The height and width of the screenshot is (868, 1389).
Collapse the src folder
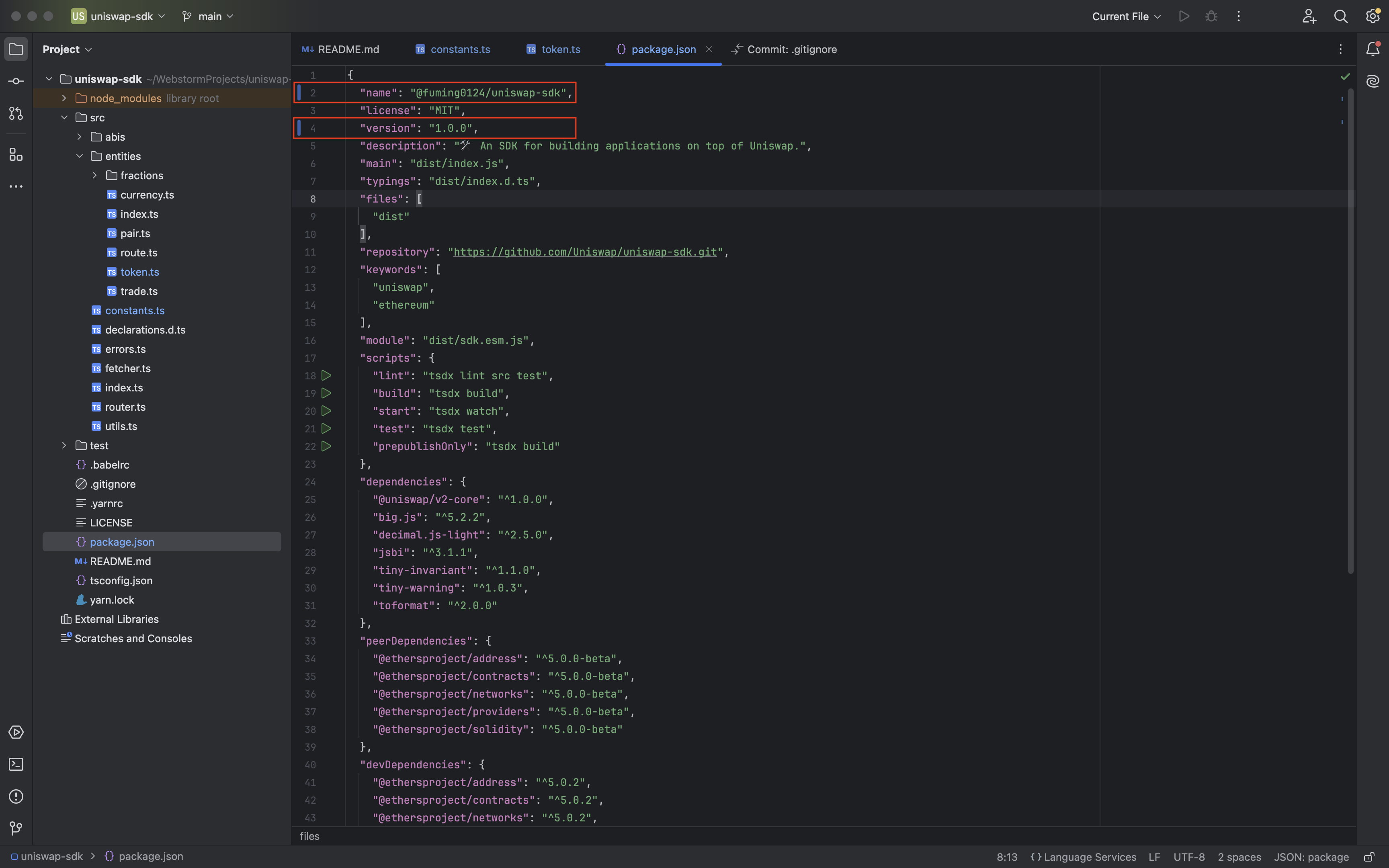(64, 118)
